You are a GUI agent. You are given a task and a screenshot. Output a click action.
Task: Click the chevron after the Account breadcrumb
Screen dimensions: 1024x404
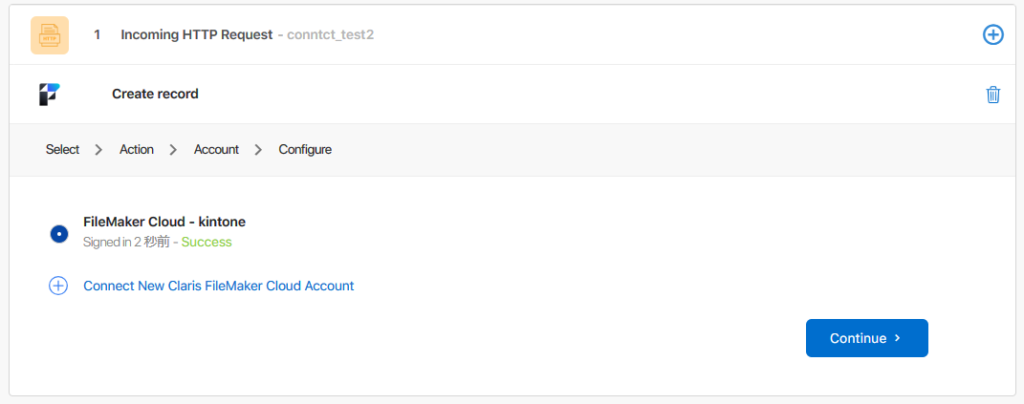(x=258, y=150)
